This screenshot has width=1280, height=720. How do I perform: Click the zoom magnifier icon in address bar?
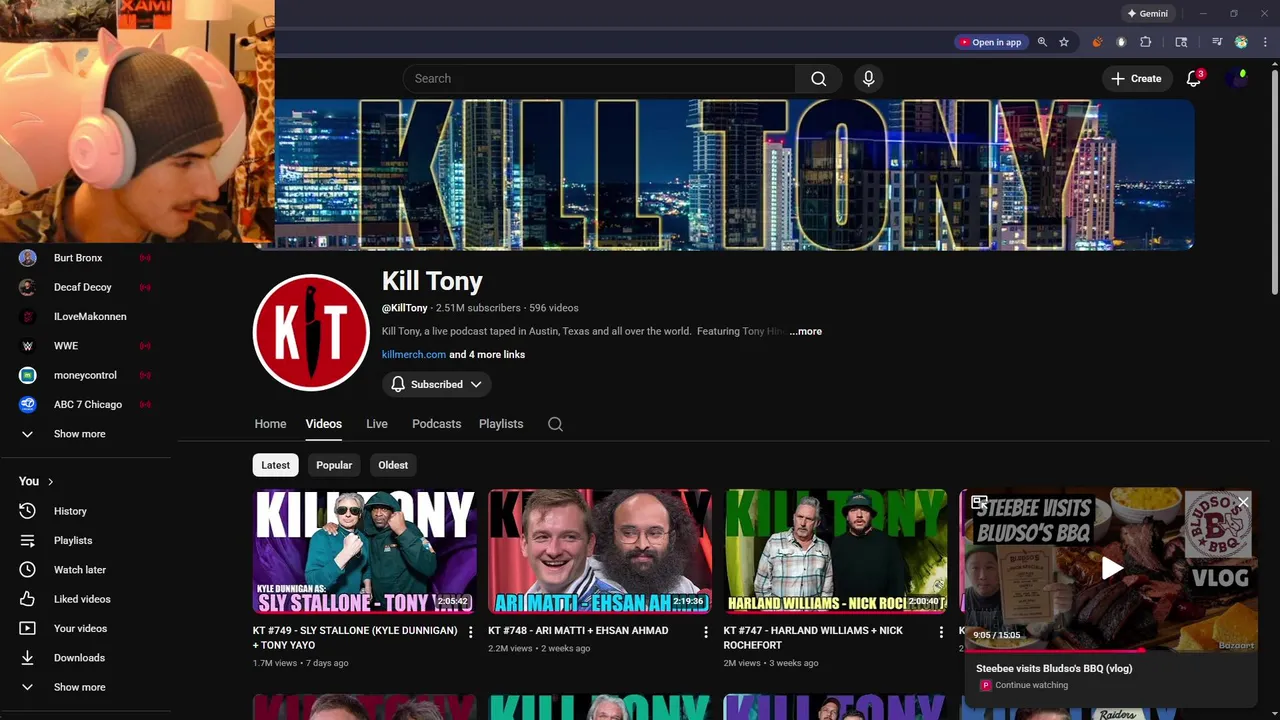1042,42
